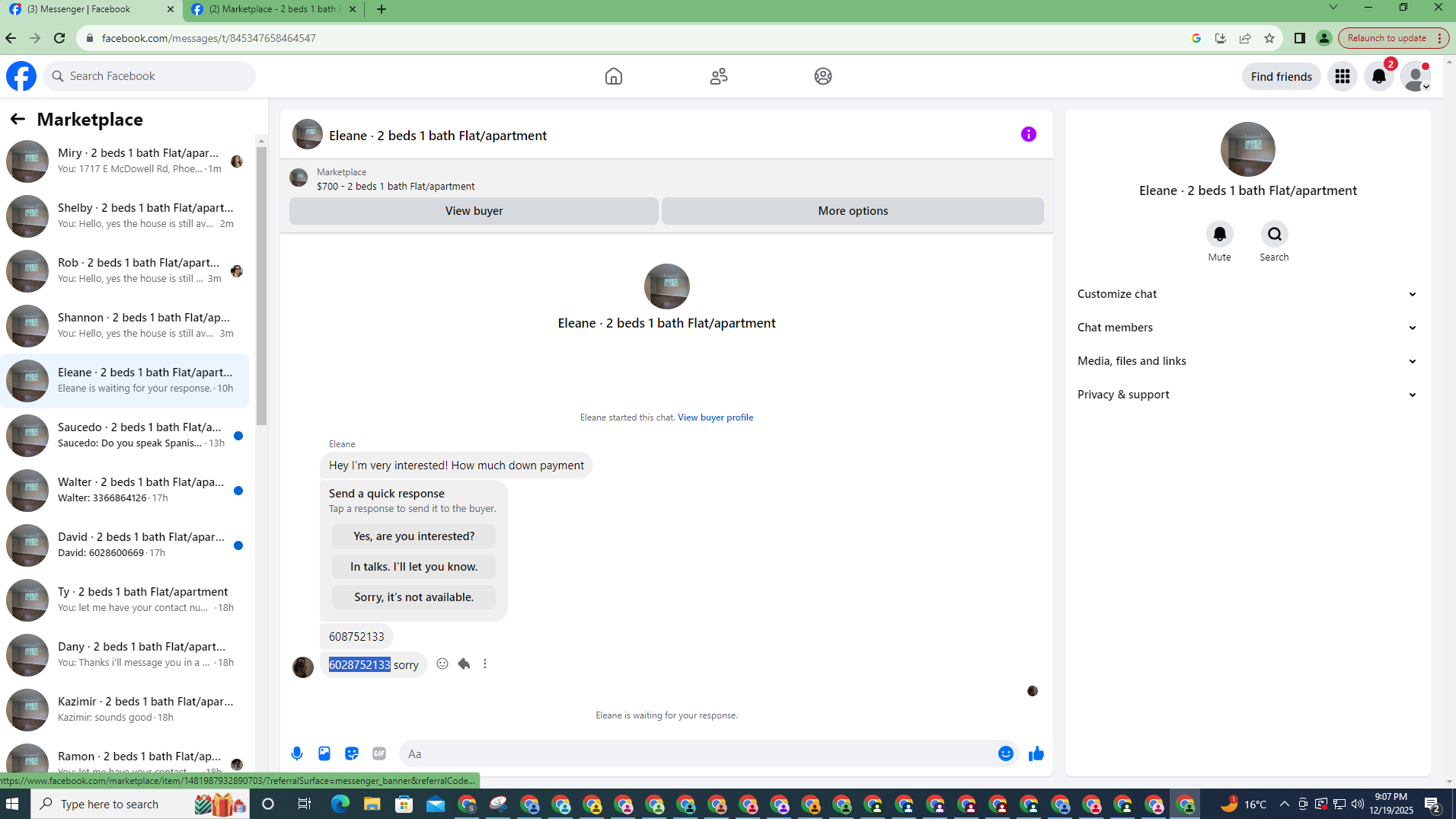This screenshot has width=1456, height=819.
Task: Switch to Marketplace 2 beds tab
Action: pos(273,9)
